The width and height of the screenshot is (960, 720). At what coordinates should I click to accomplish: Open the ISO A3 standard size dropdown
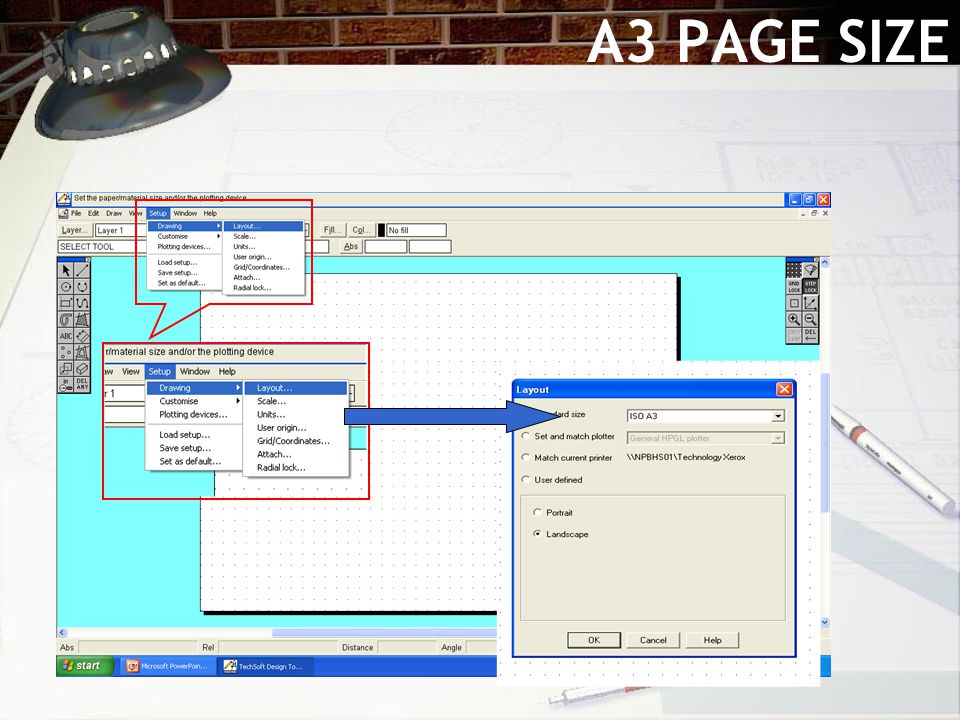click(778, 416)
